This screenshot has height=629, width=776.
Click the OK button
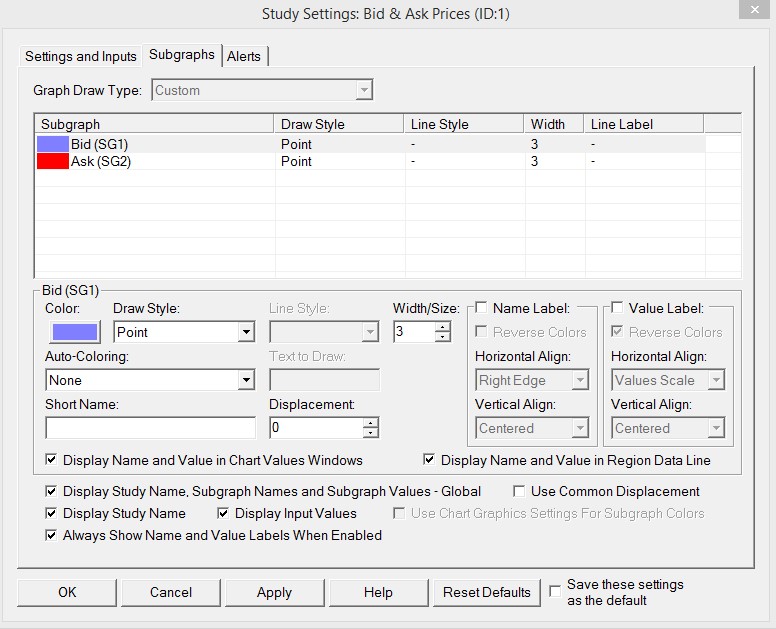[67, 592]
